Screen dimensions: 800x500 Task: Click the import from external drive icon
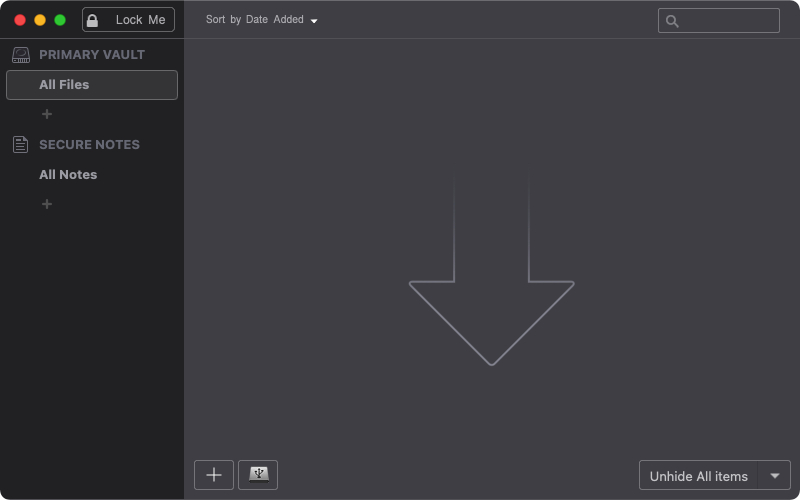[258, 475]
